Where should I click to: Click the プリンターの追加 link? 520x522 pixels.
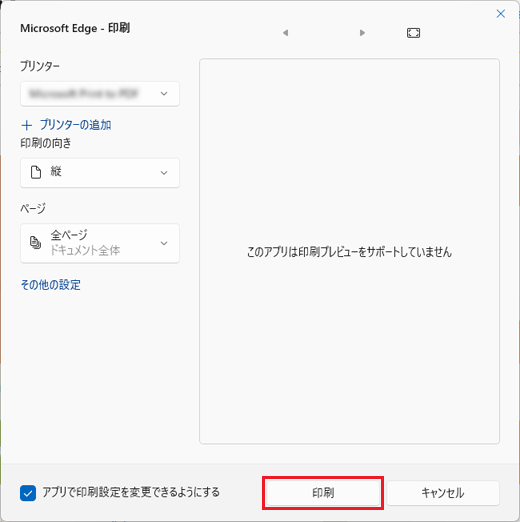coord(75,125)
